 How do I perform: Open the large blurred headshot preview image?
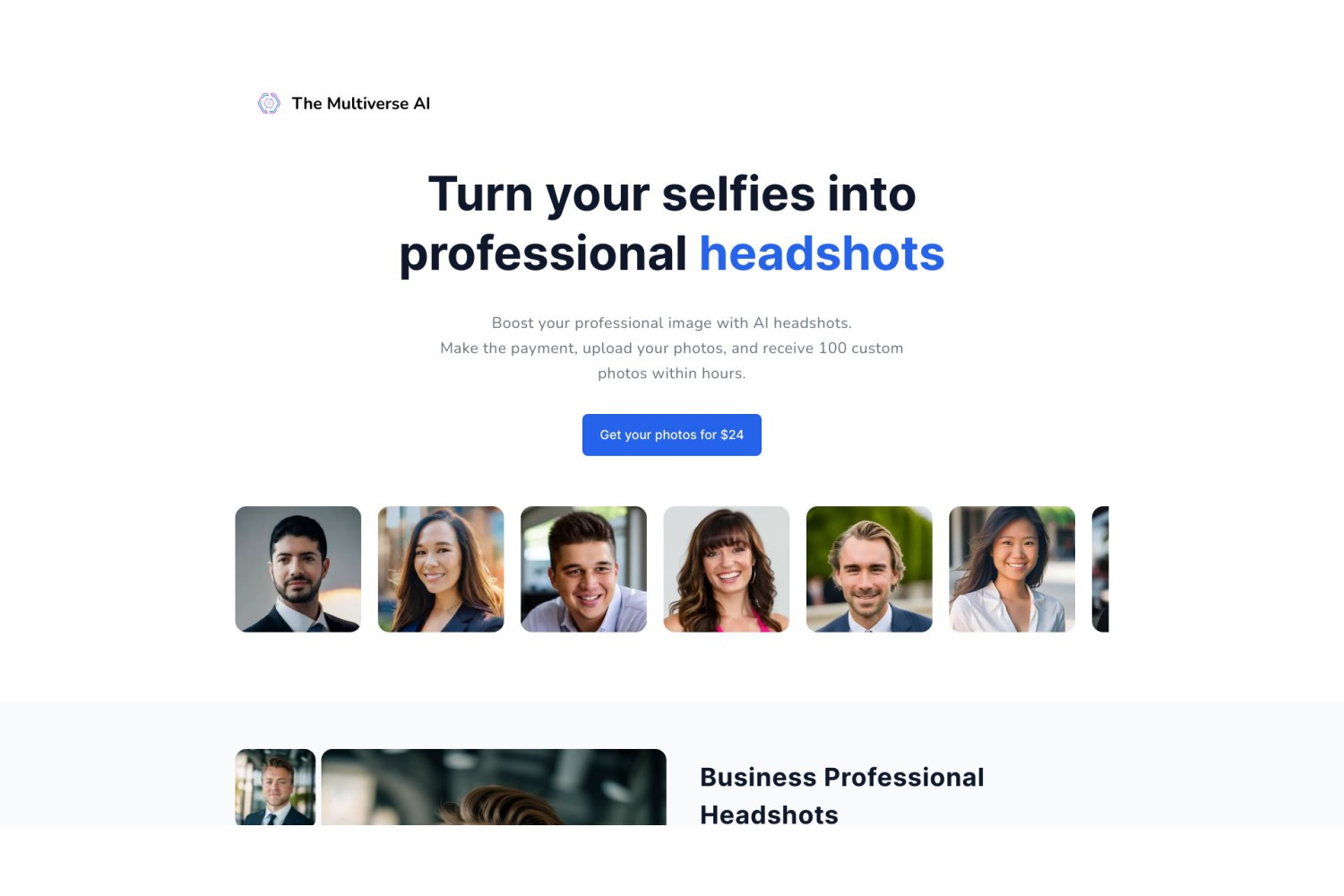(494, 787)
